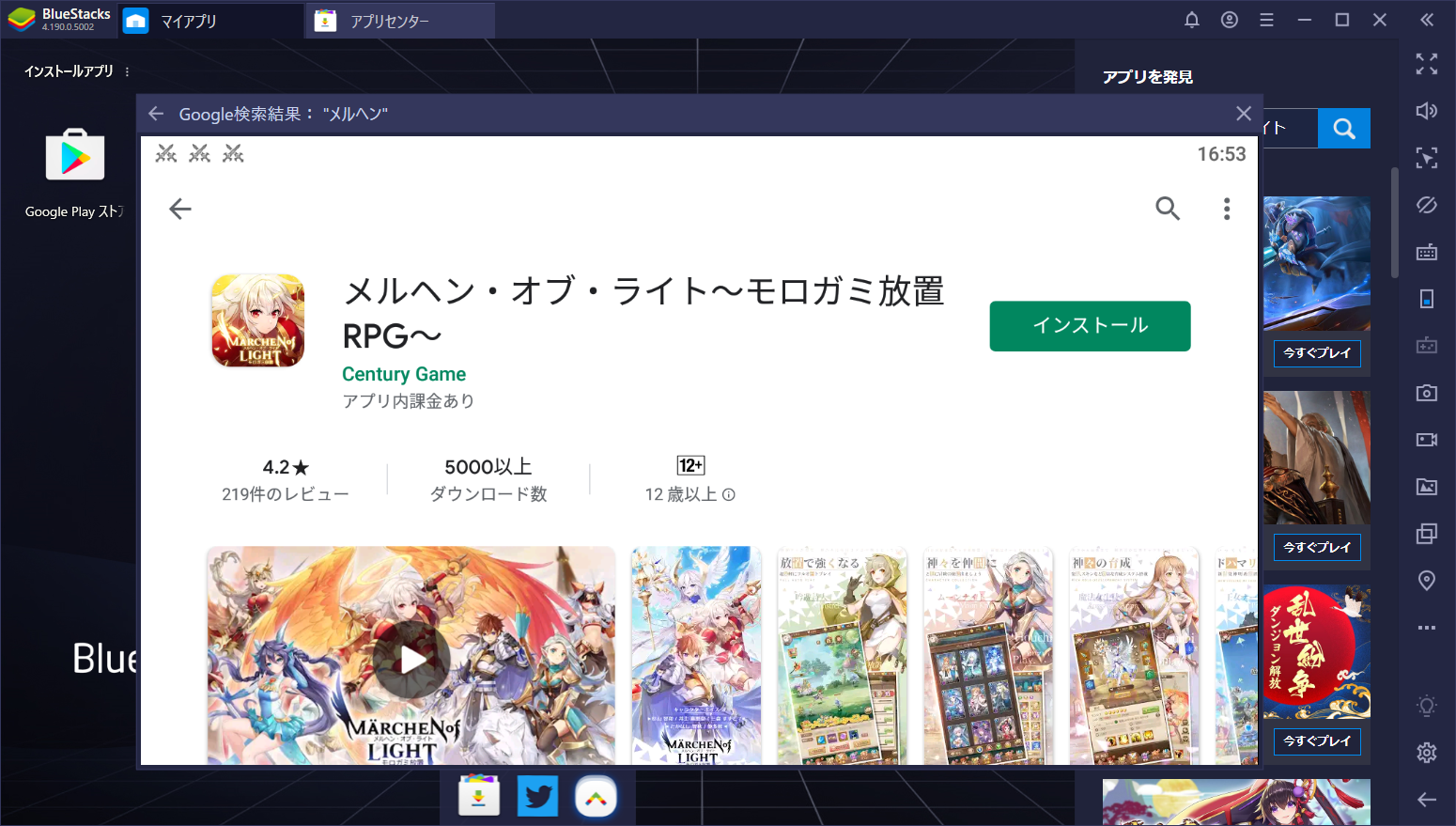Click the green インストール button
The height and width of the screenshot is (826, 1456).
pyautogui.click(x=1090, y=326)
